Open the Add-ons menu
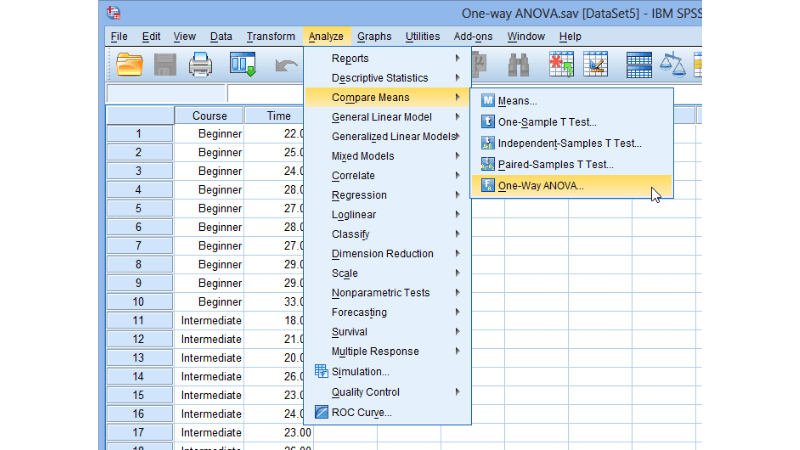Image resolution: width=800 pixels, height=450 pixels. pyautogui.click(x=473, y=36)
